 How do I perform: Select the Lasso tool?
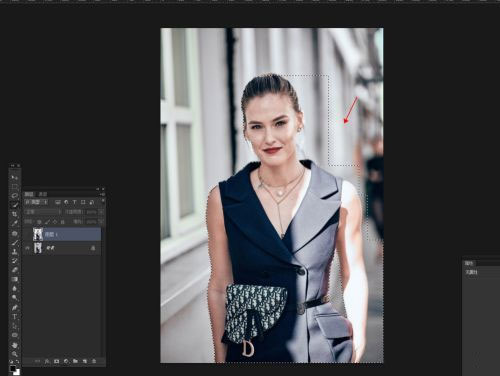click(x=15, y=196)
